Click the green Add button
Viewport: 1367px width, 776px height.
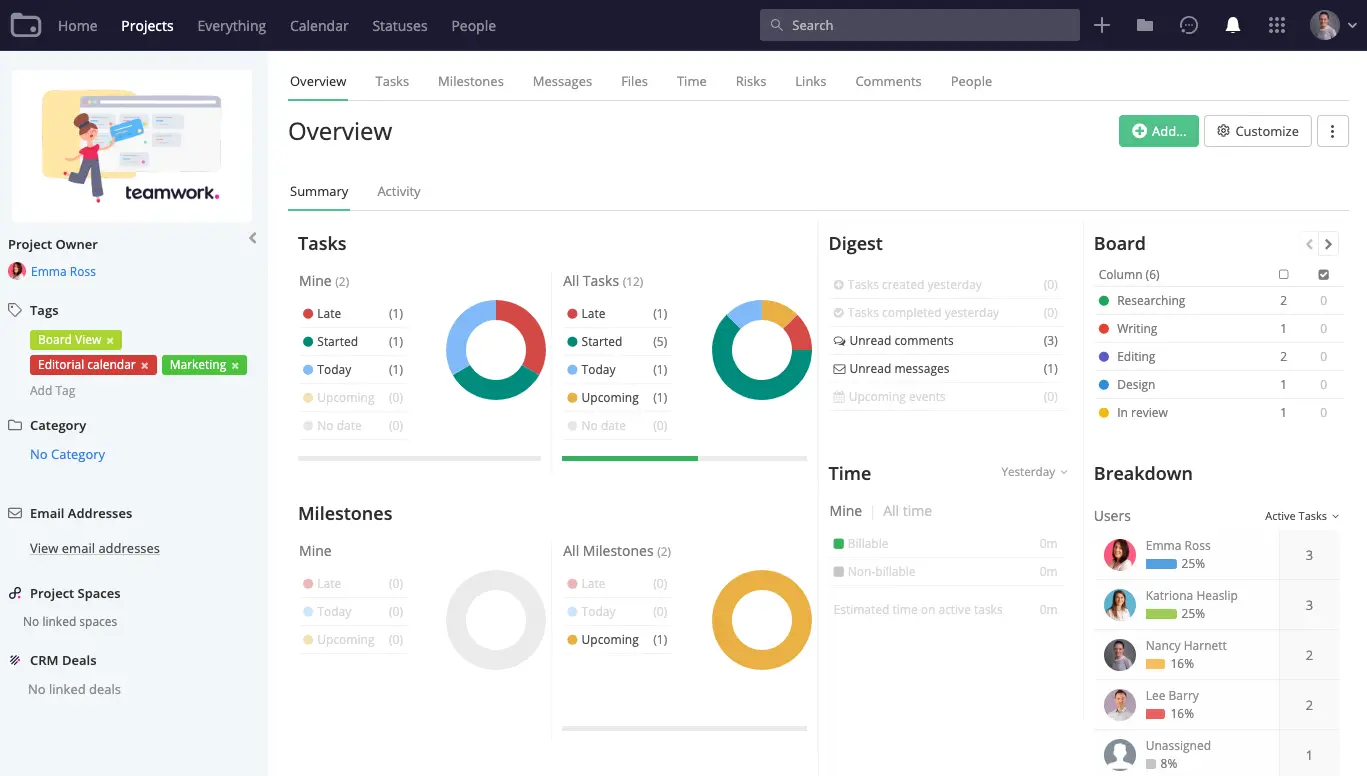point(1158,130)
